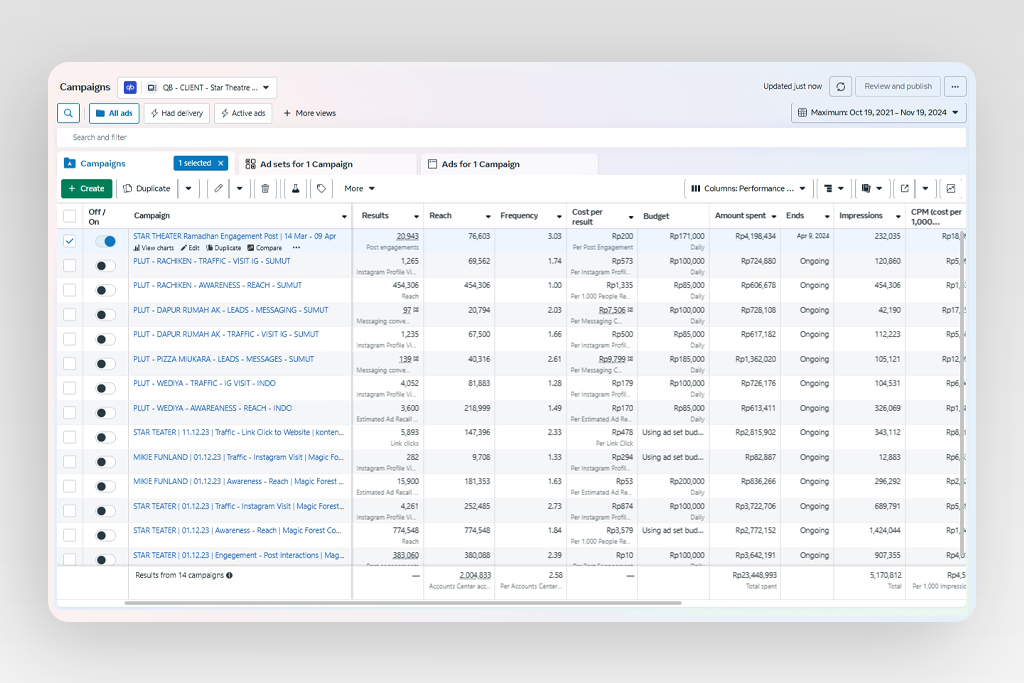Viewport: 1024px width, 683px height.
Task: Click the charts icon at toolbar right
Action: pyautogui.click(x=951, y=188)
